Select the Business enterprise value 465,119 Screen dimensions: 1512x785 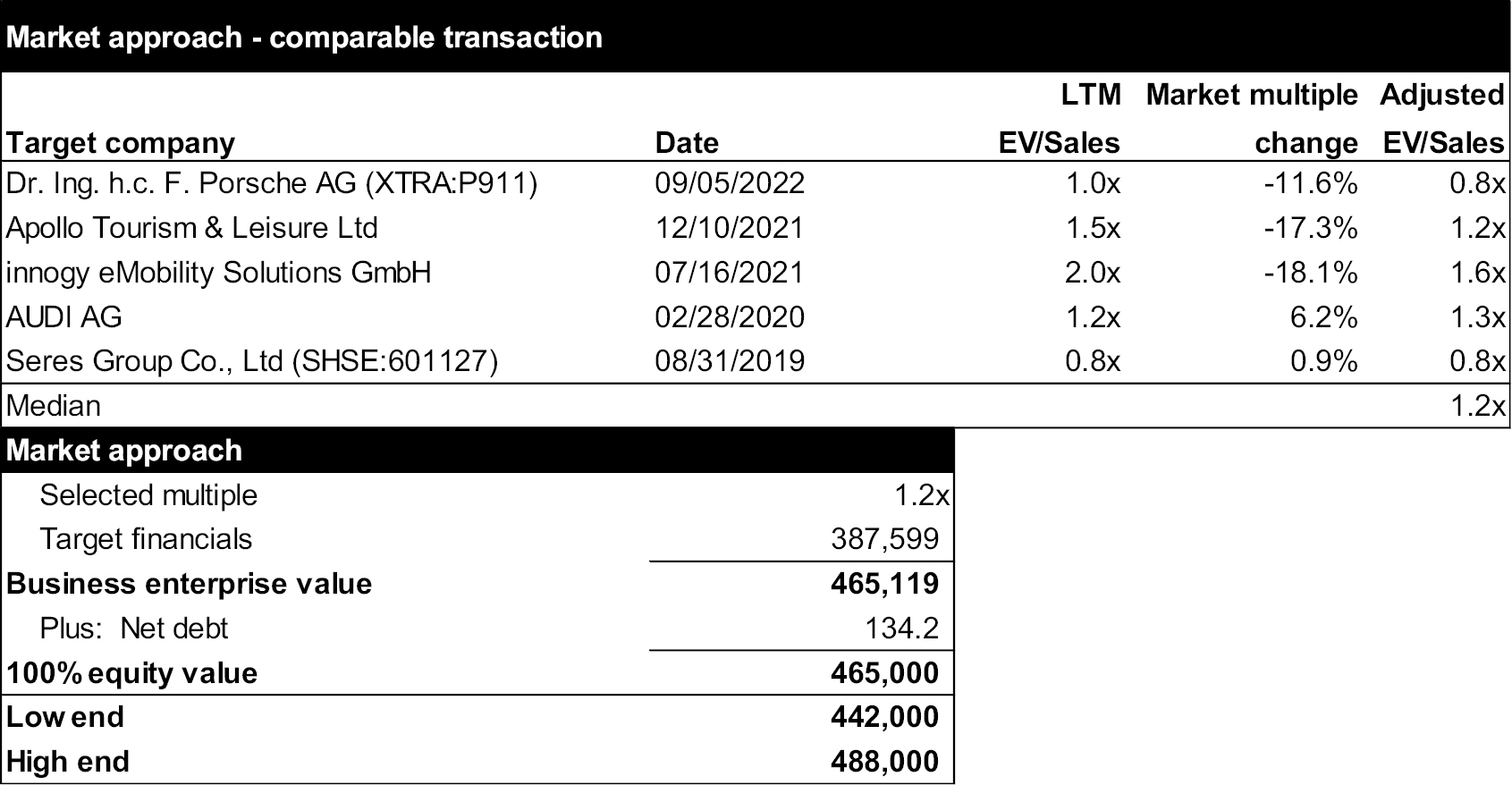(885, 584)
